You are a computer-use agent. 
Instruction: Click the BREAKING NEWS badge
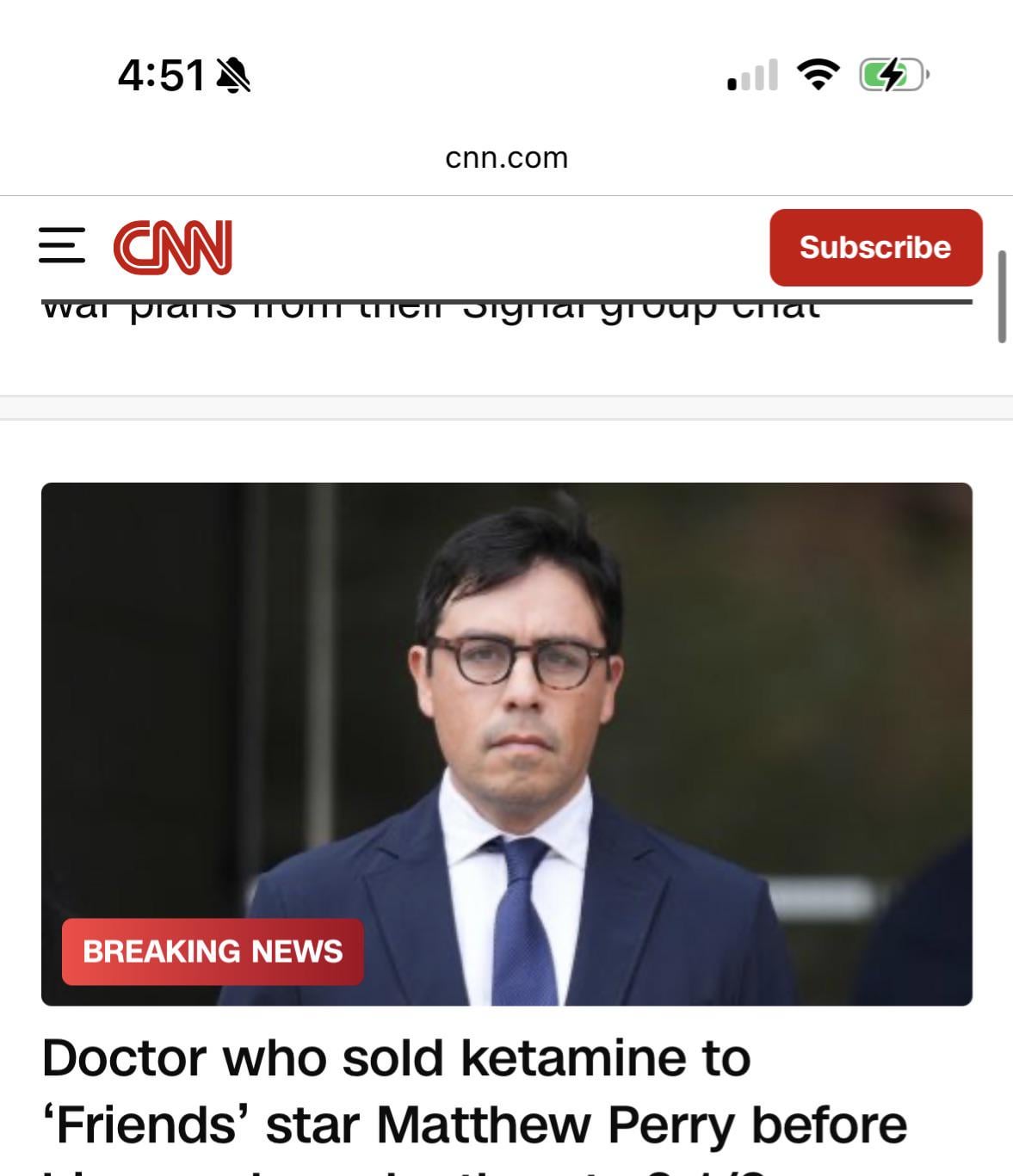click(x=213, y=951)
